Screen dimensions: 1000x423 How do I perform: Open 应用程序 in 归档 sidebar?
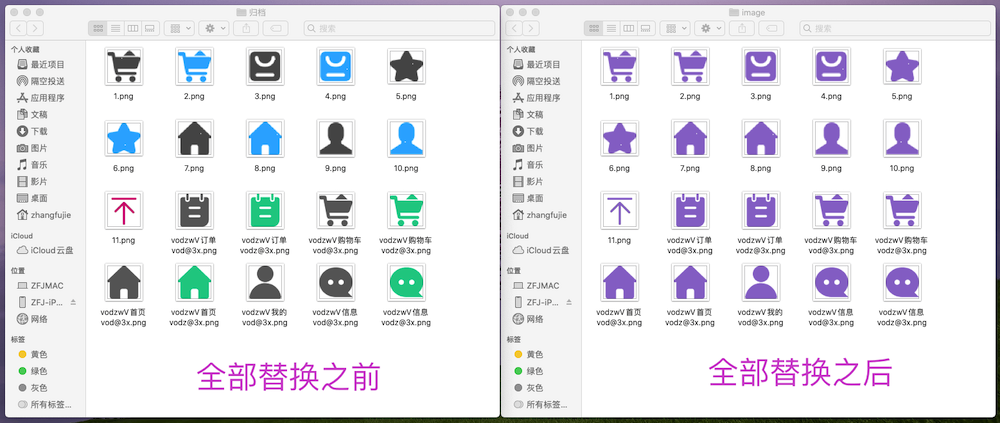41,98
